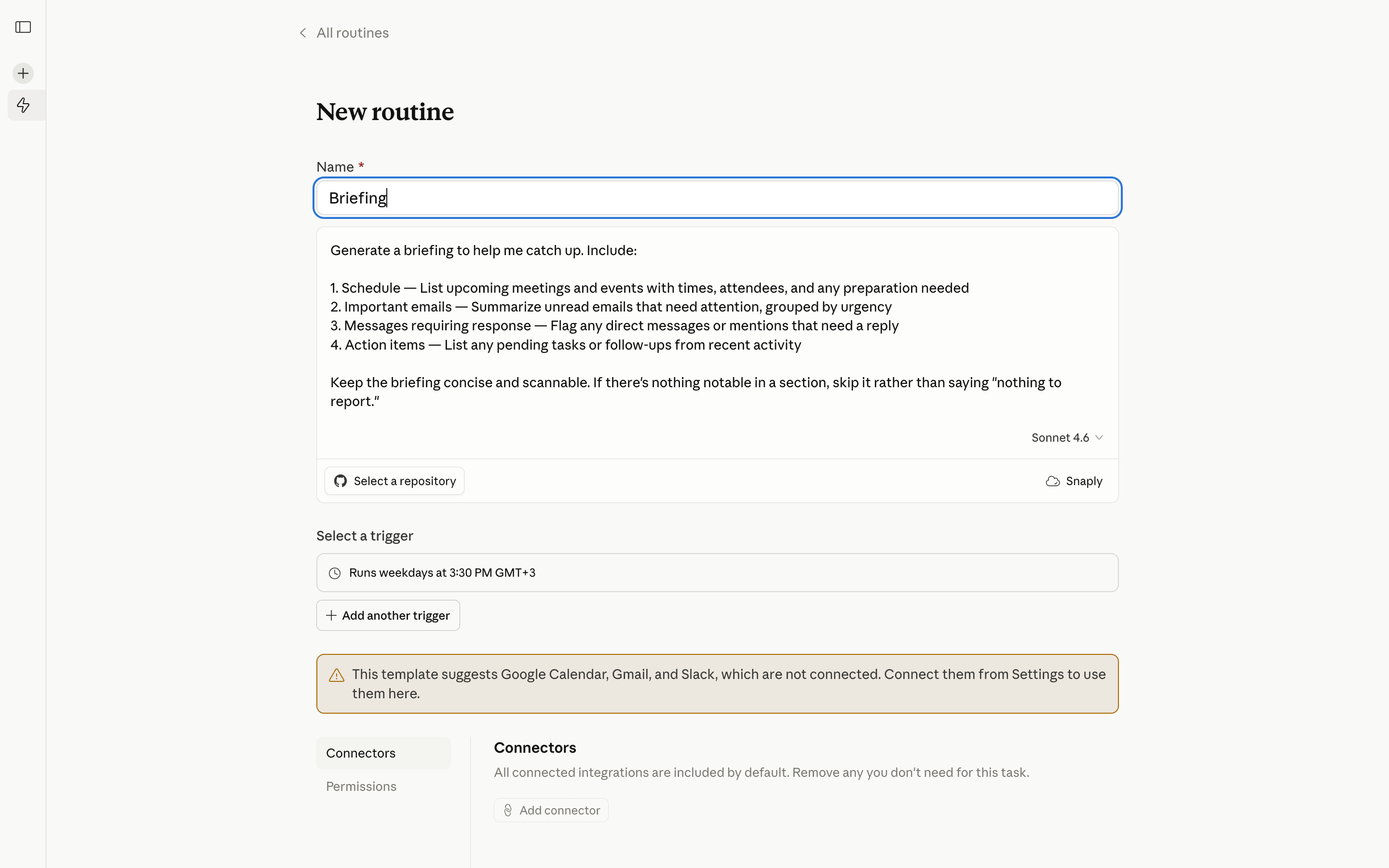Click the plus icon in Add another trigger
Viewport: 1389px width, 868px height.
[x=331, y=615]
